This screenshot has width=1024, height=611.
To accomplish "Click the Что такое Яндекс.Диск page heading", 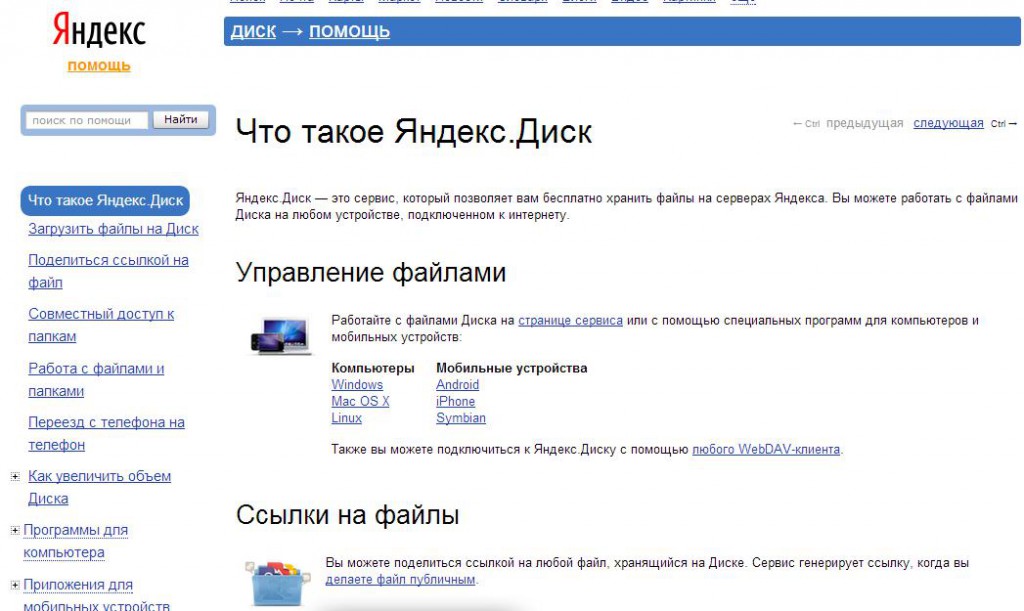I will (x=413, y=132).
